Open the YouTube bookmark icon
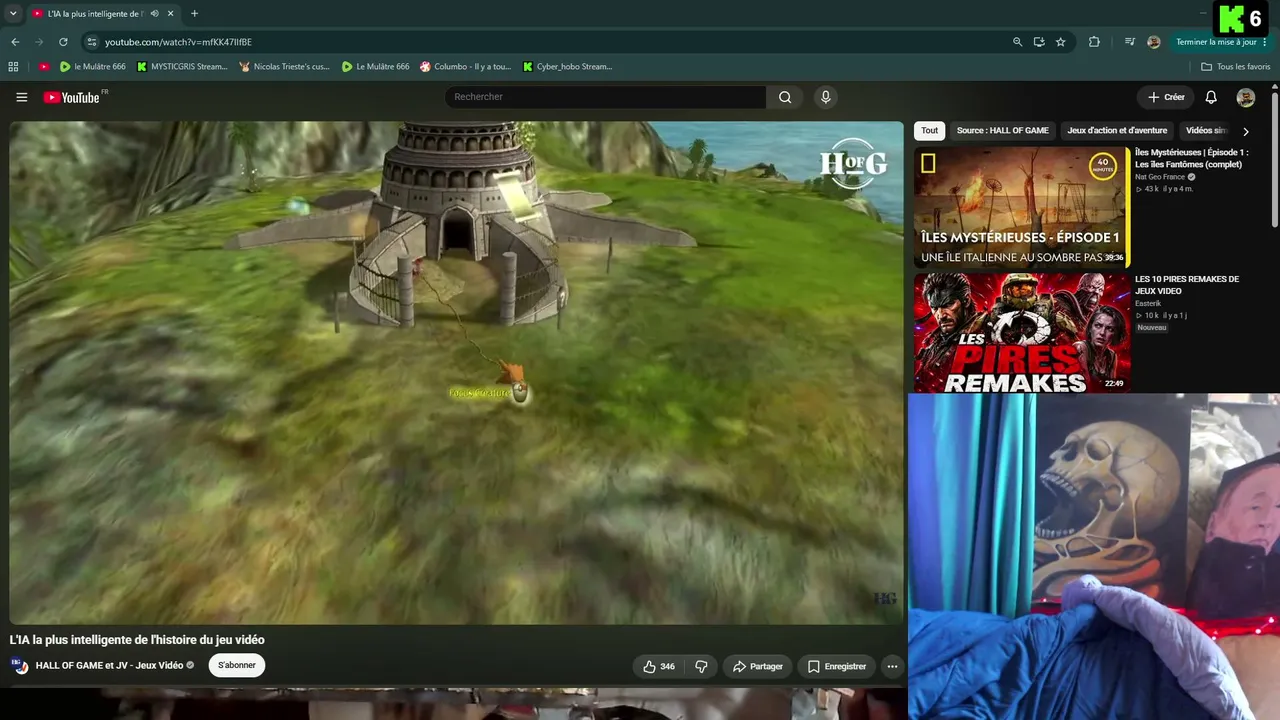 tap(44, 67)
